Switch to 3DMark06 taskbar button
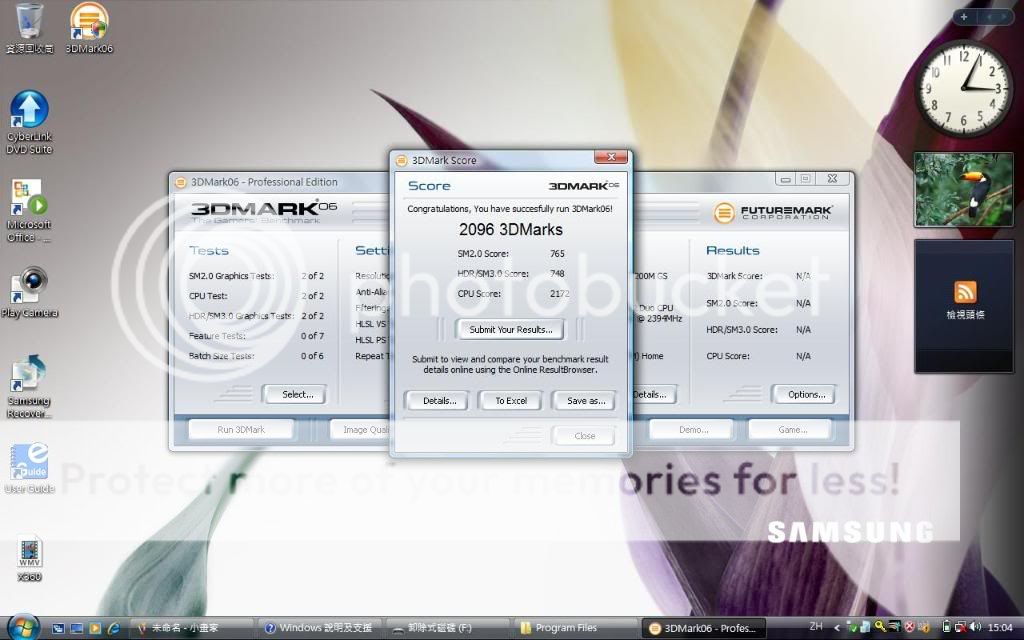Screen dimensions: 1024x640 pos(704,628)
